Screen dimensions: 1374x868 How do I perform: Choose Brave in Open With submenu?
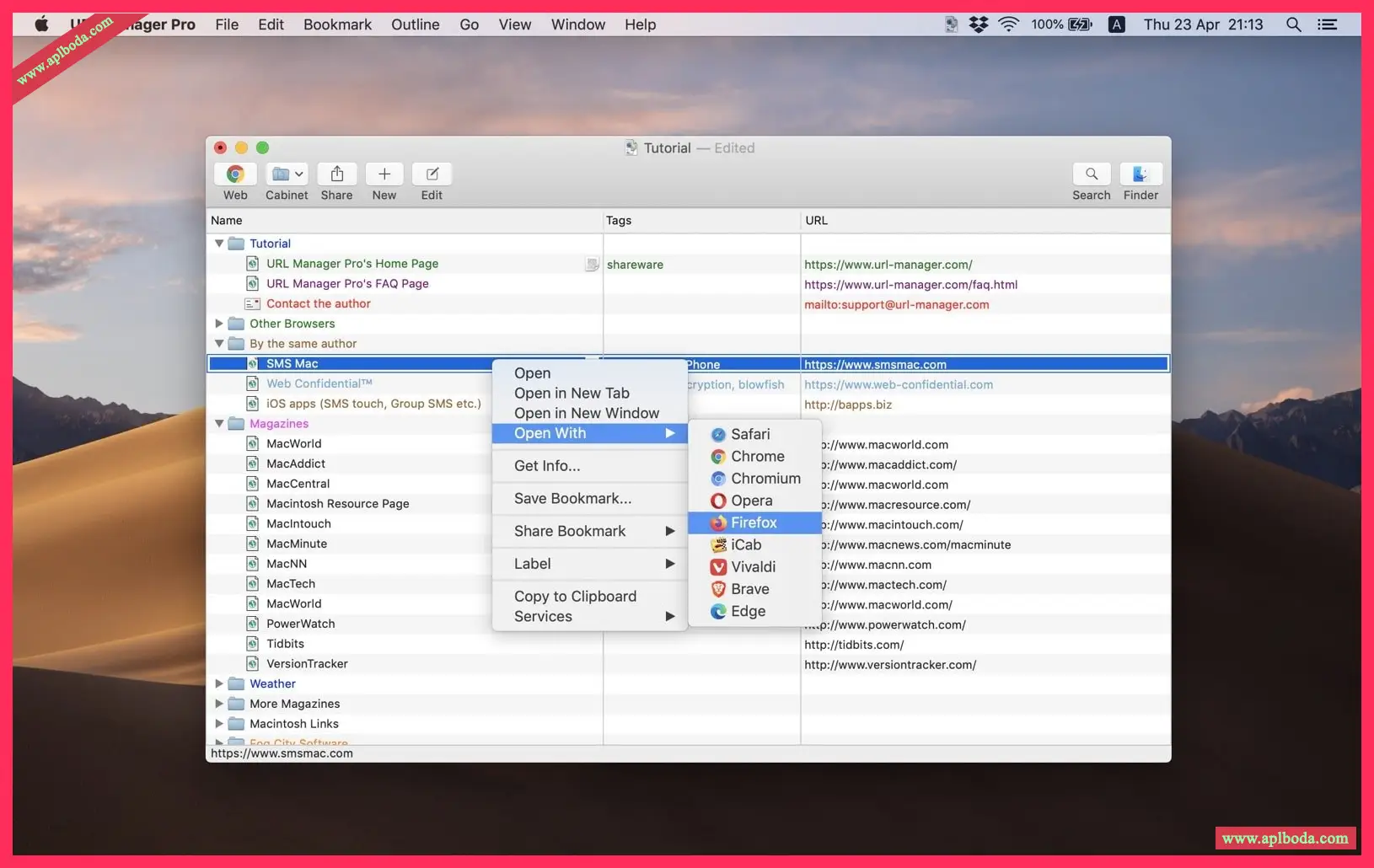[x=754, y=589]
